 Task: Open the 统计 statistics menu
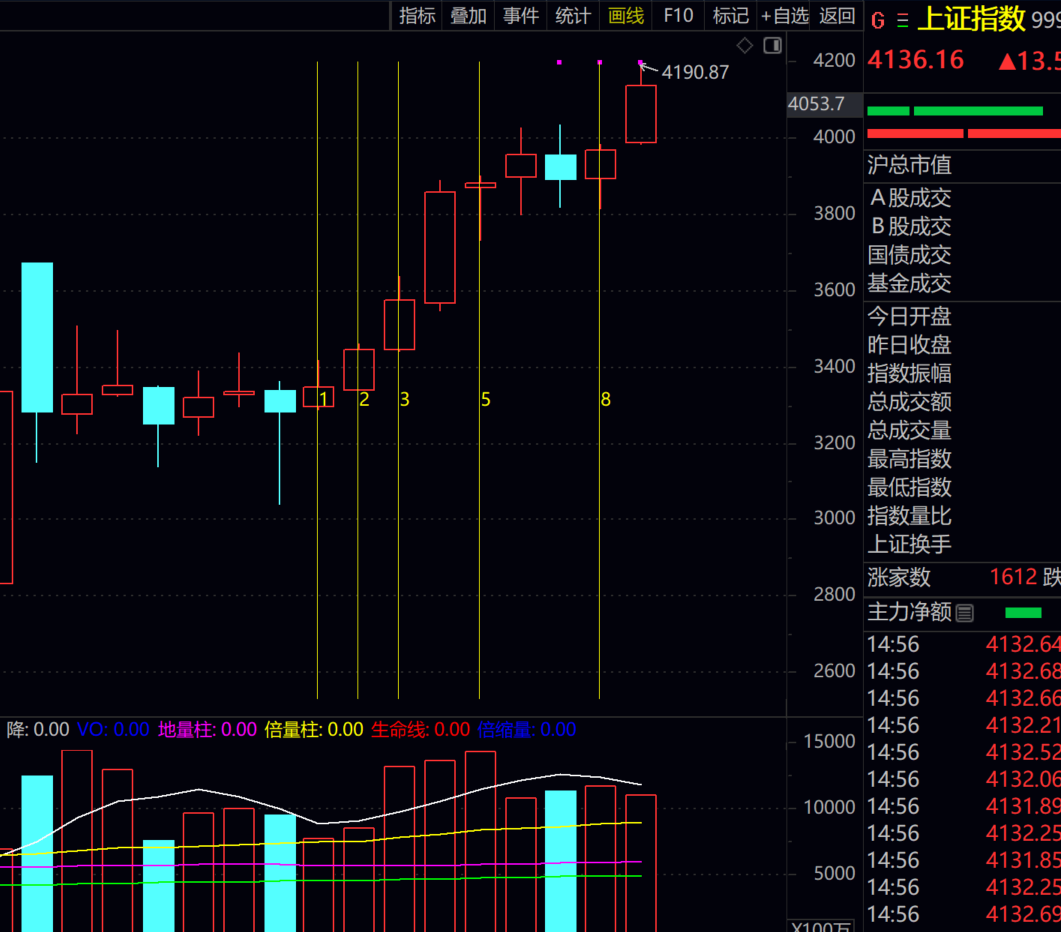pos(573,15)
